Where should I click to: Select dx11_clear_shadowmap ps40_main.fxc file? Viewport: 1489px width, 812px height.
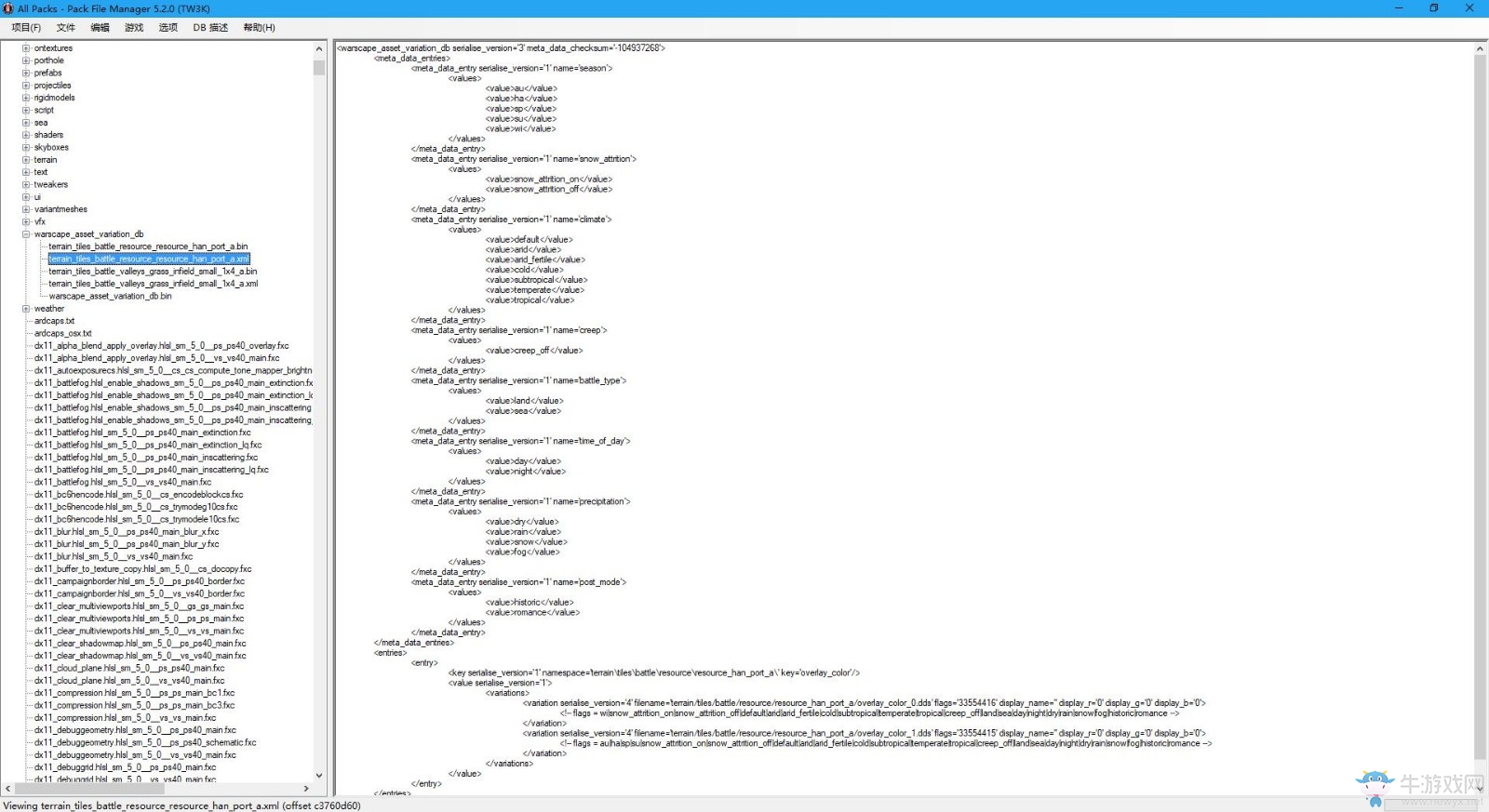(x=141, y=644)
